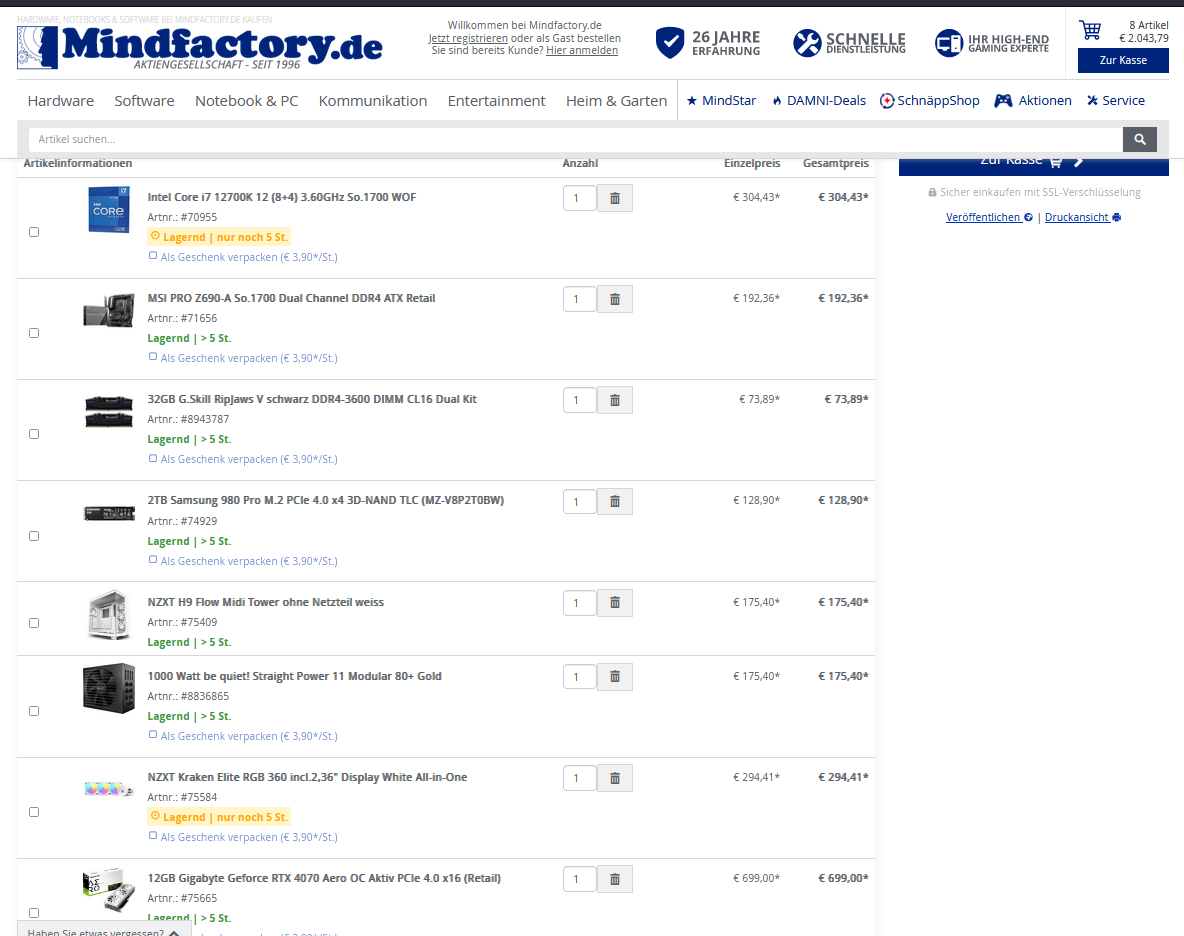Open NZXT H9 Flow case thumbnail
This screenshot has width=1184, height=936.
pos(109,615)
